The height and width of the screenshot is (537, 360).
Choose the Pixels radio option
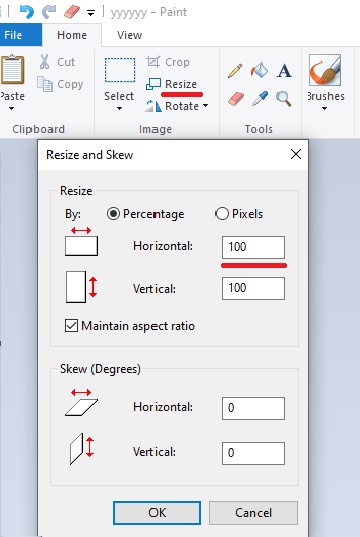(222, 214)
